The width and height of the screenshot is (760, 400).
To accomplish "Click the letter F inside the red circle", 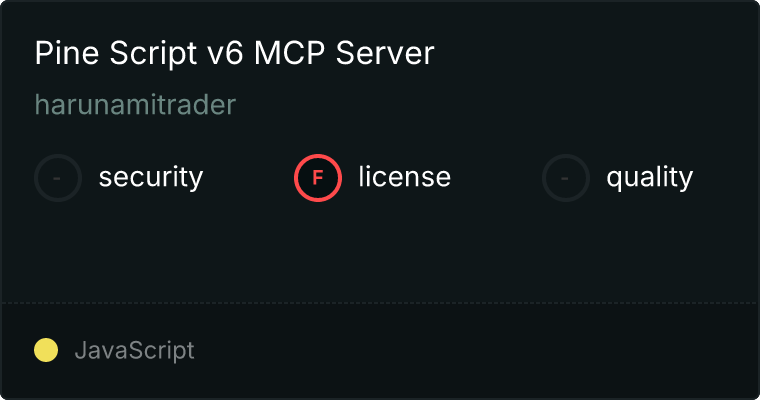I will pos(318,178).
